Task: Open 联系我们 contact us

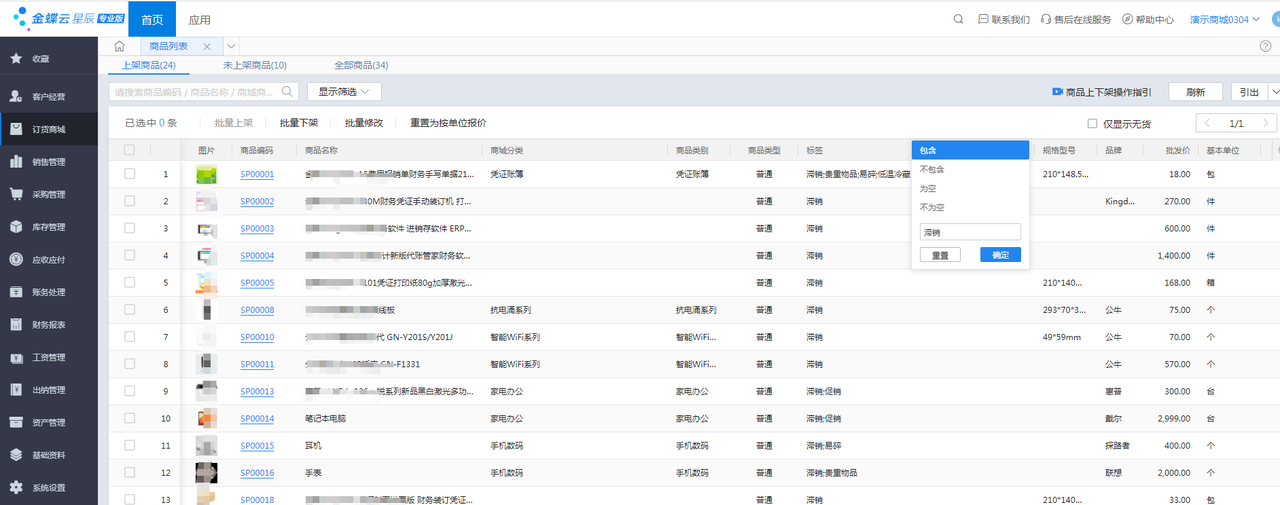Action: tap(1003, 19)
